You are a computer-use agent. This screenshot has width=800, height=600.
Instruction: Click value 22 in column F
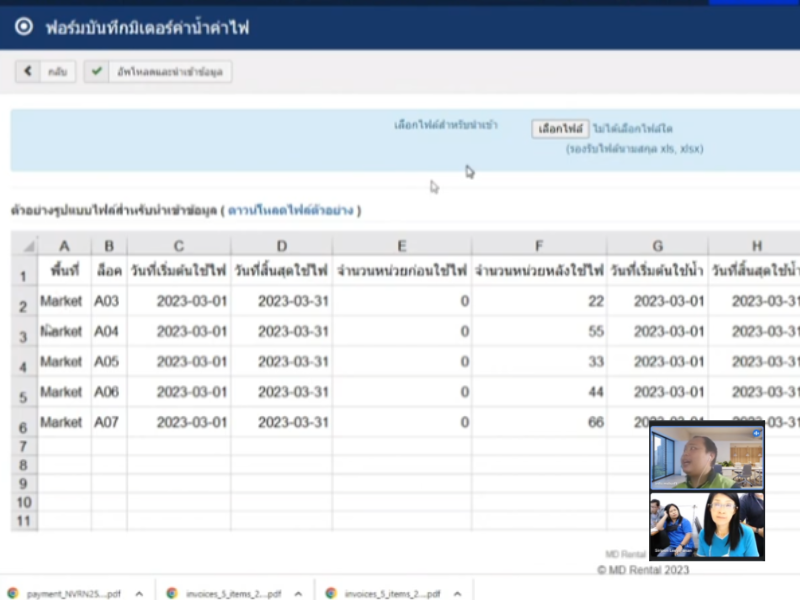pyautogui.click(x=595, y=302)
